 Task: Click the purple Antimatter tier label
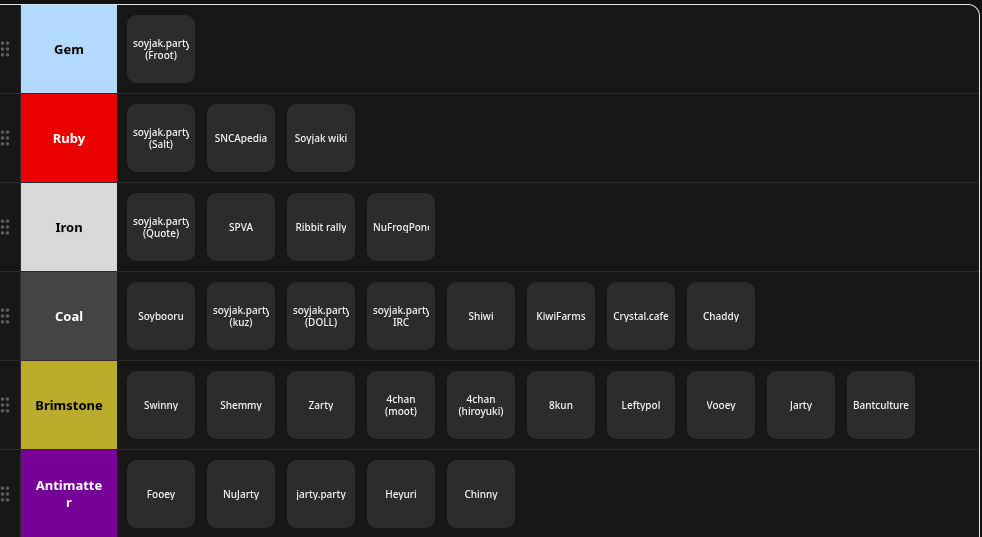(x=69, y=493)
